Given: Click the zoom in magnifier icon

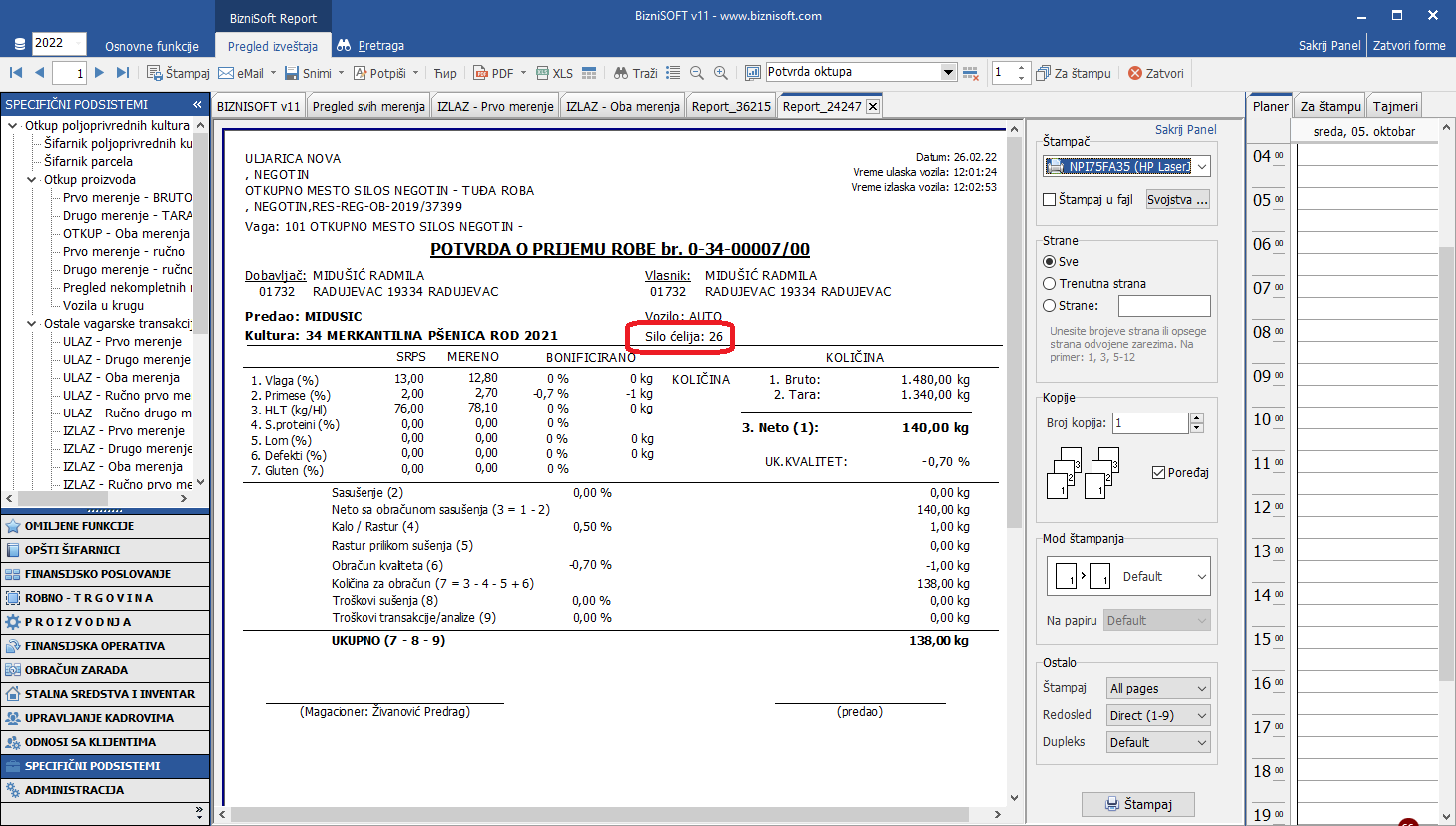Looking at the screenshot, I should [x=721, y=73].
